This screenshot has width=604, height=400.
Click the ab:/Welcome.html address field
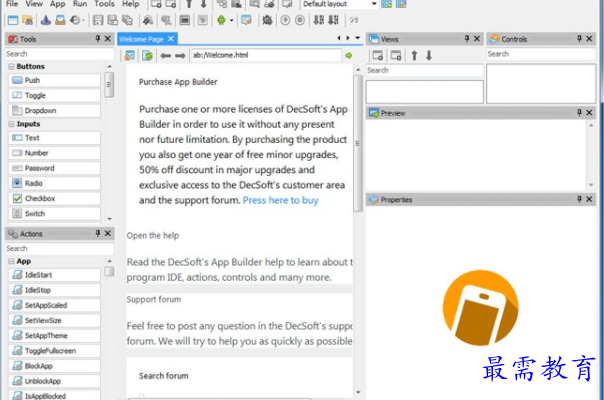266,55
